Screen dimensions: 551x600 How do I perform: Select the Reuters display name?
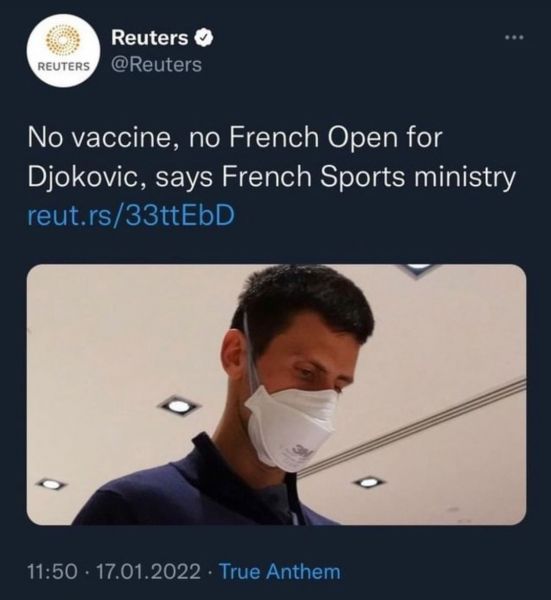(150, 38)
